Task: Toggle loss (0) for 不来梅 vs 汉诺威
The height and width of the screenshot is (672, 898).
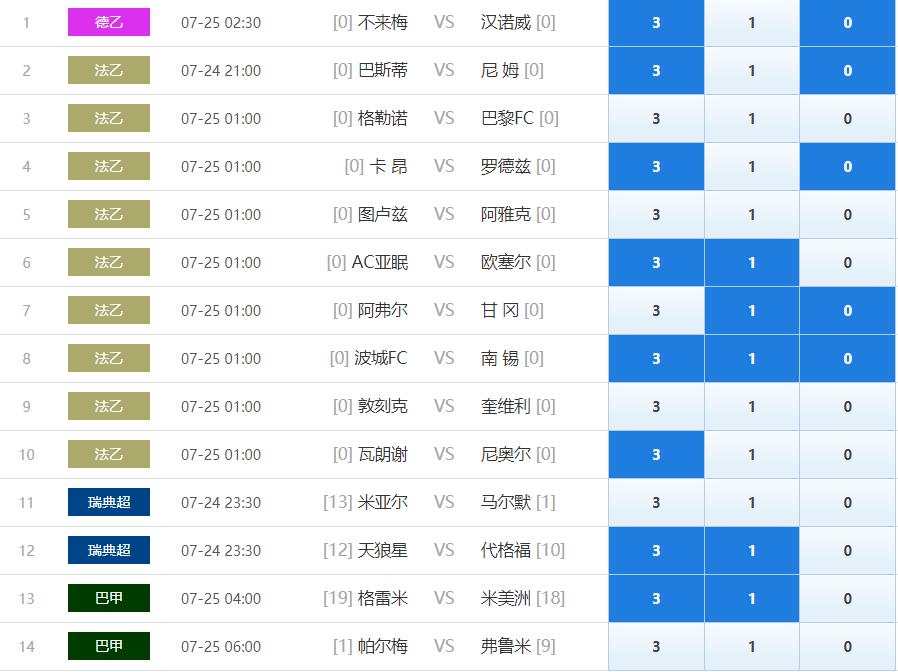Action: [847, 22]
